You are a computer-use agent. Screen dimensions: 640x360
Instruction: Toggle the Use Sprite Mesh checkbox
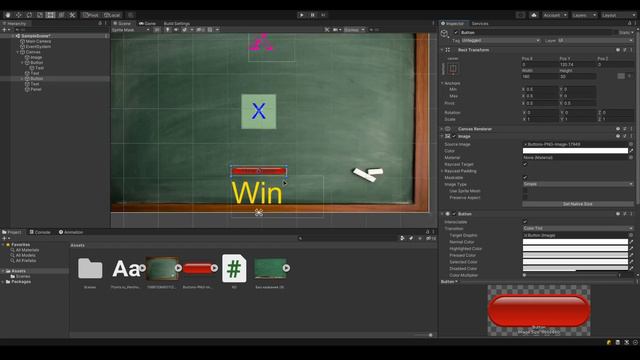(x=525, y=191)
